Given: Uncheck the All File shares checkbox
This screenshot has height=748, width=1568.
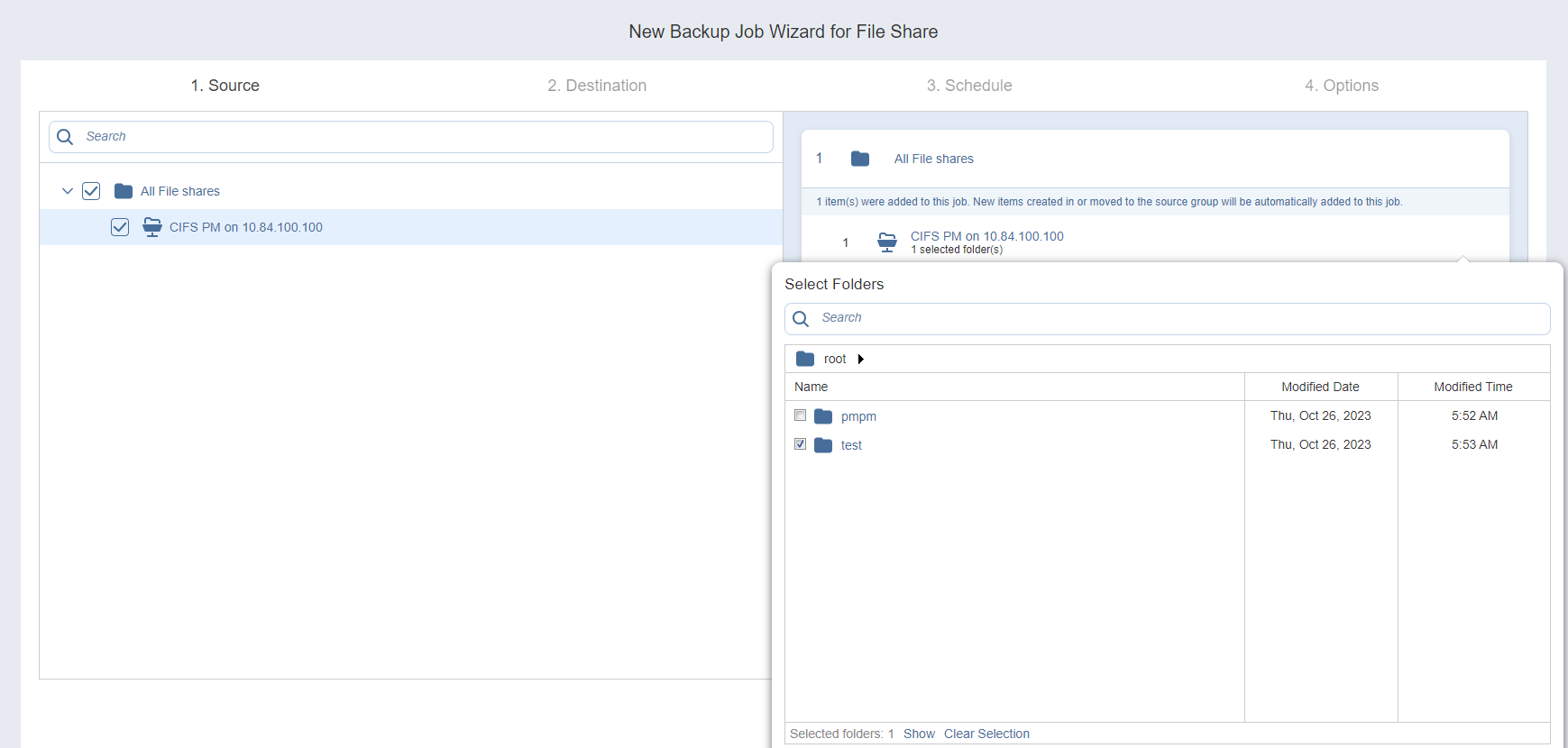Looking at the screenshot, I should click(91, 191).
